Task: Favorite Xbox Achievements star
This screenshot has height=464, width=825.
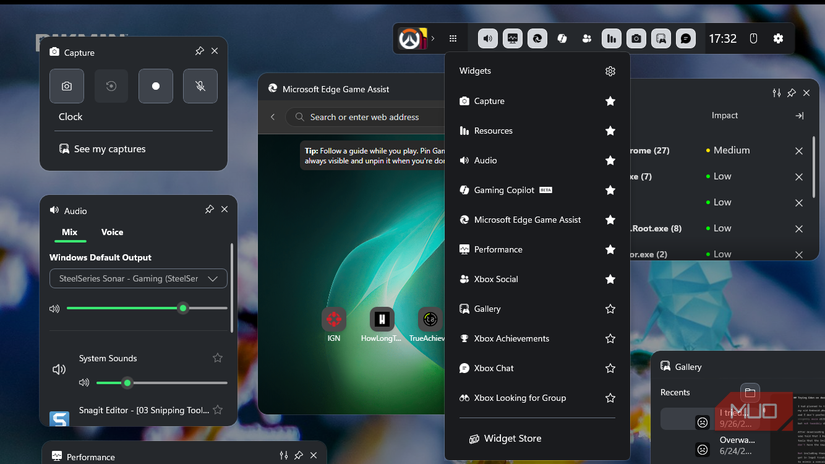Action: 610,339
